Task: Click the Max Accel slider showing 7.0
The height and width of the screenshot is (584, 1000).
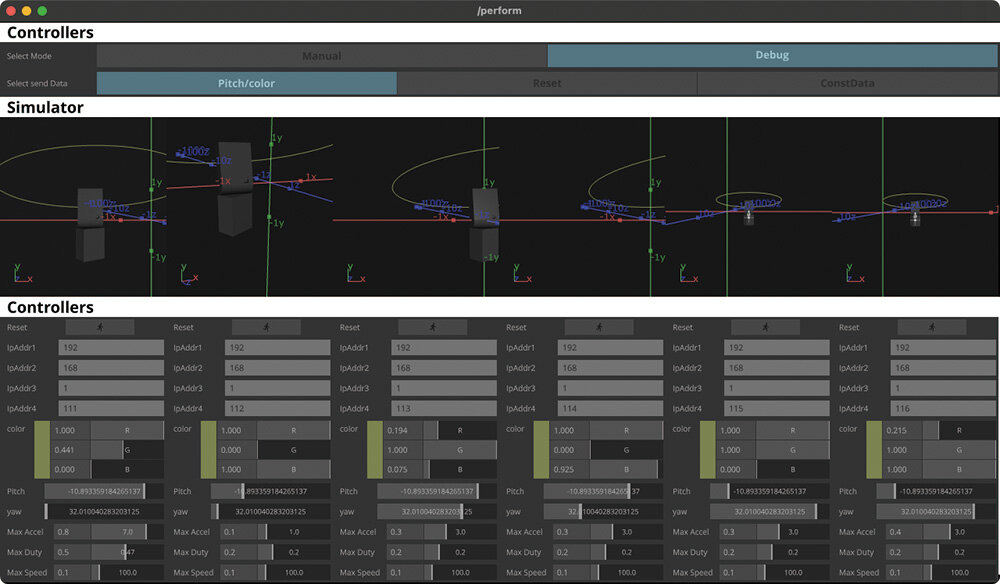Action: [x=127, y=532]
